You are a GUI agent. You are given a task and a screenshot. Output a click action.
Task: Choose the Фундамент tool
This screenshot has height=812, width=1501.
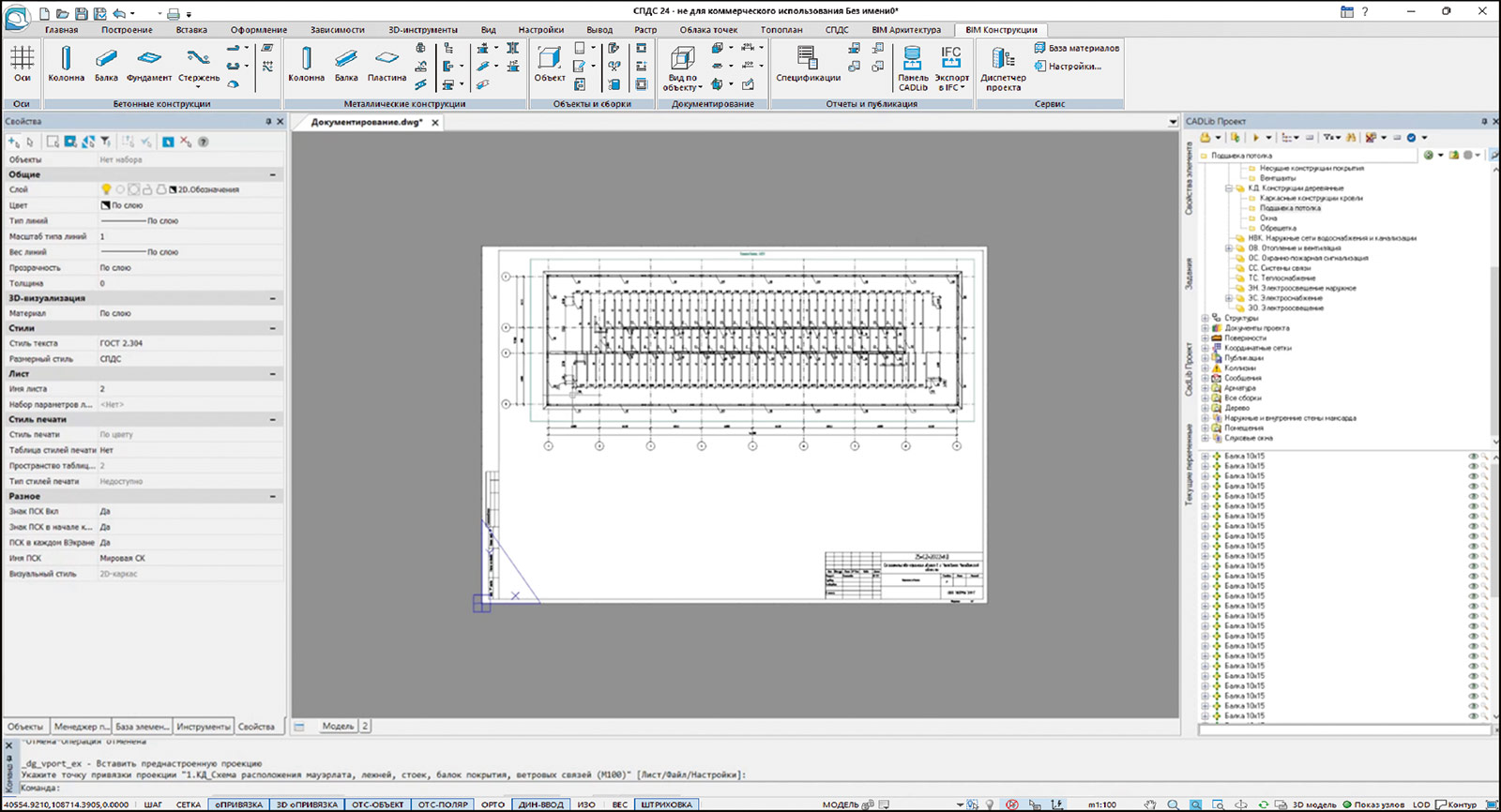pos(149,64)
